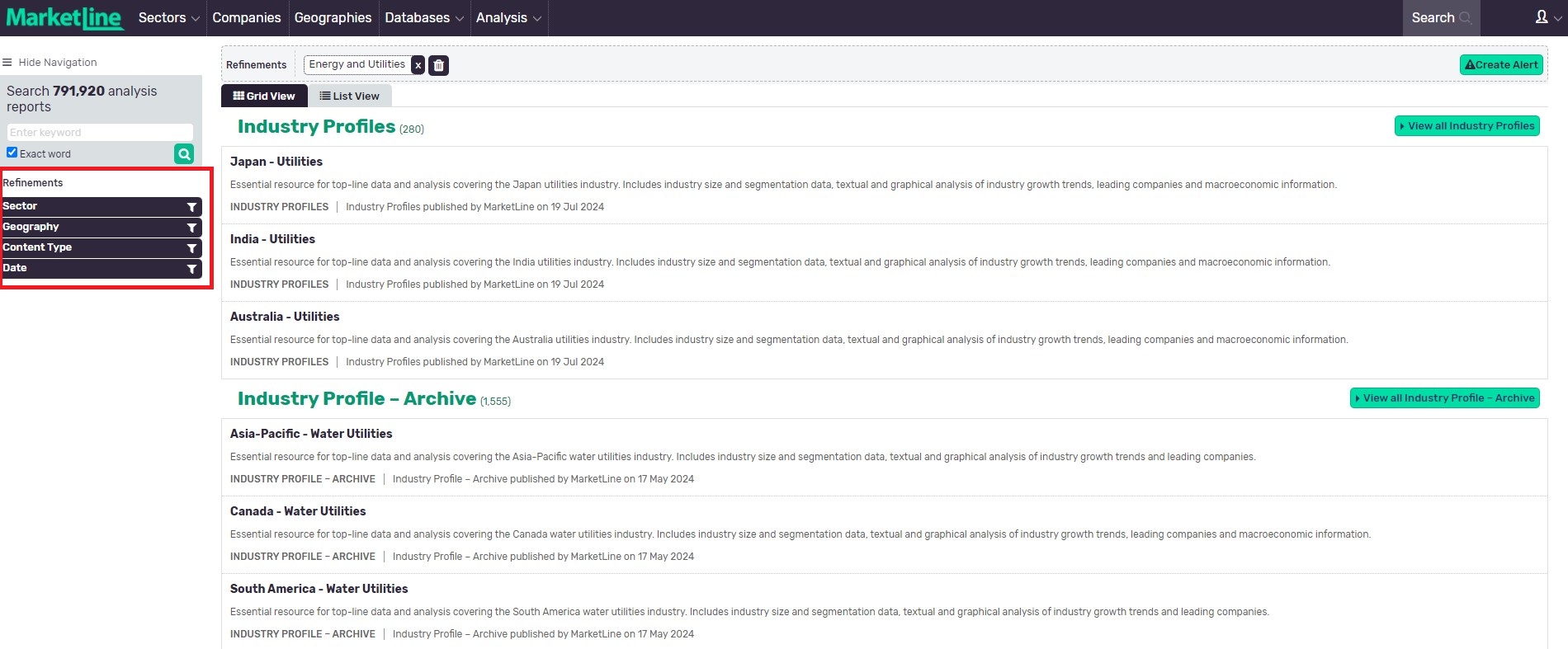1568x649 pixels.
Task: Click the Enter keyword input field
Action: pyautogui.click(x=99, y=132)
